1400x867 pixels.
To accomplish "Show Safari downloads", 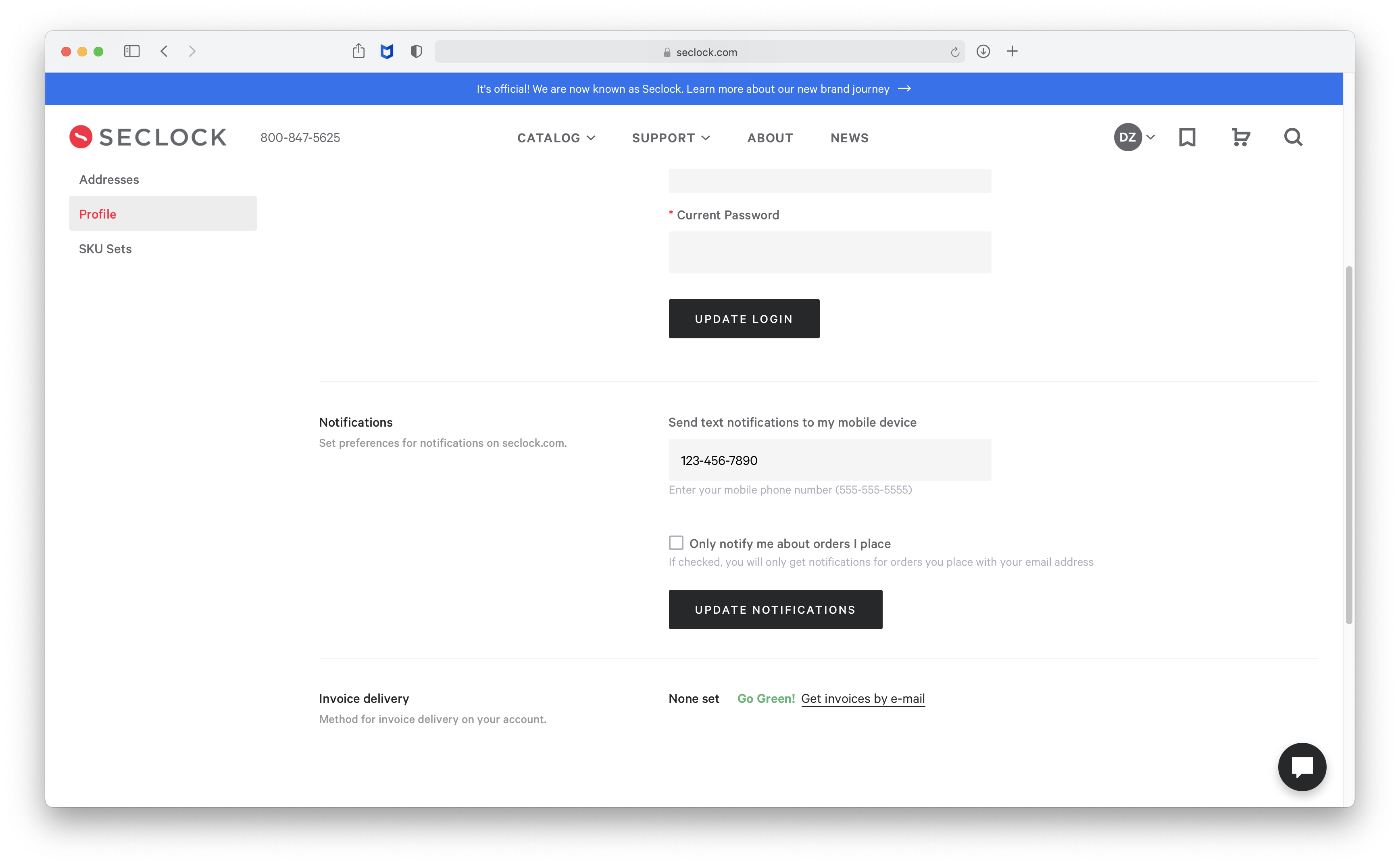I will [983, 51].
